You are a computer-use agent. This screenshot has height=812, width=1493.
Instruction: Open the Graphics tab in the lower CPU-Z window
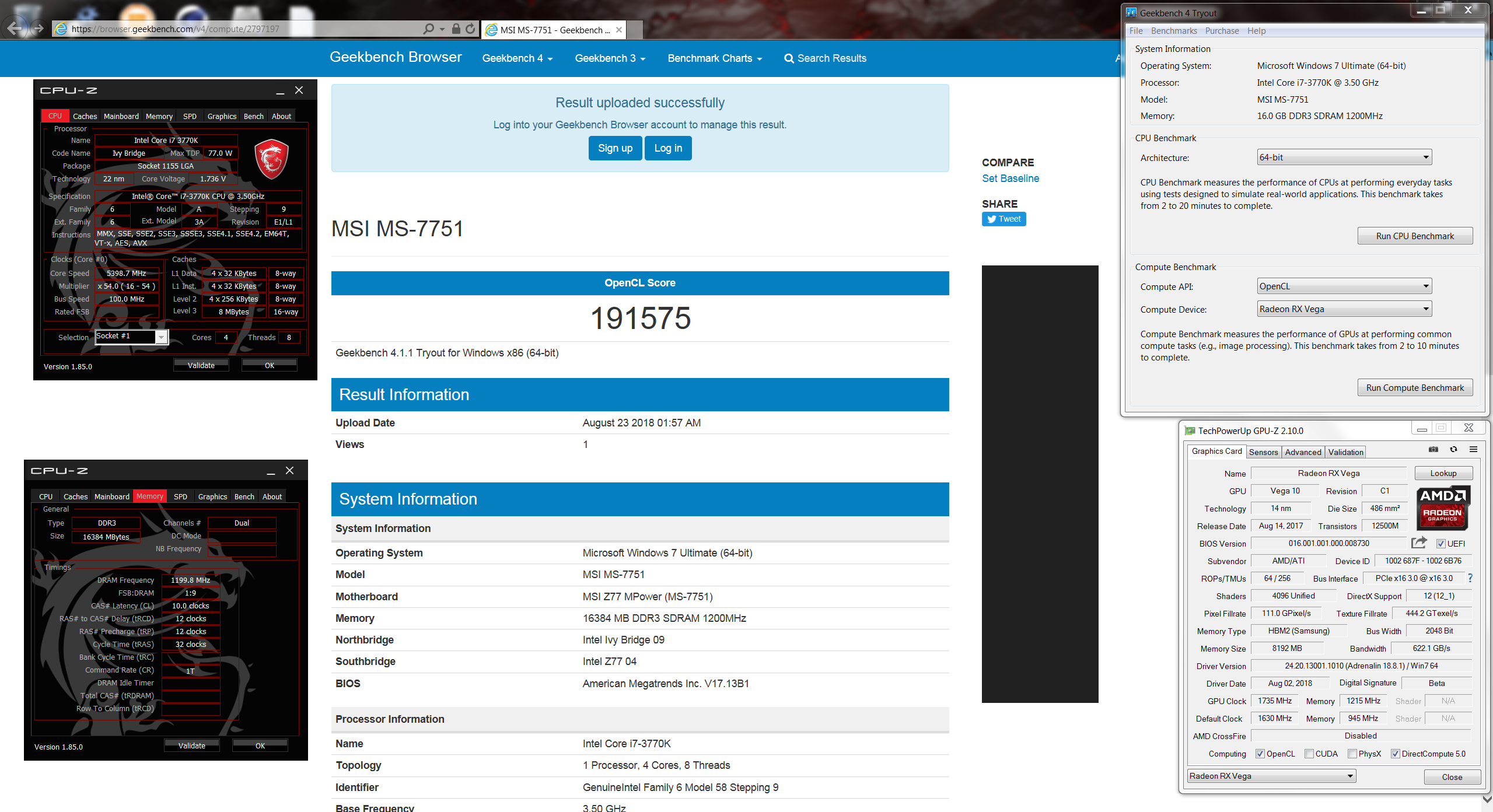[212, 496]
